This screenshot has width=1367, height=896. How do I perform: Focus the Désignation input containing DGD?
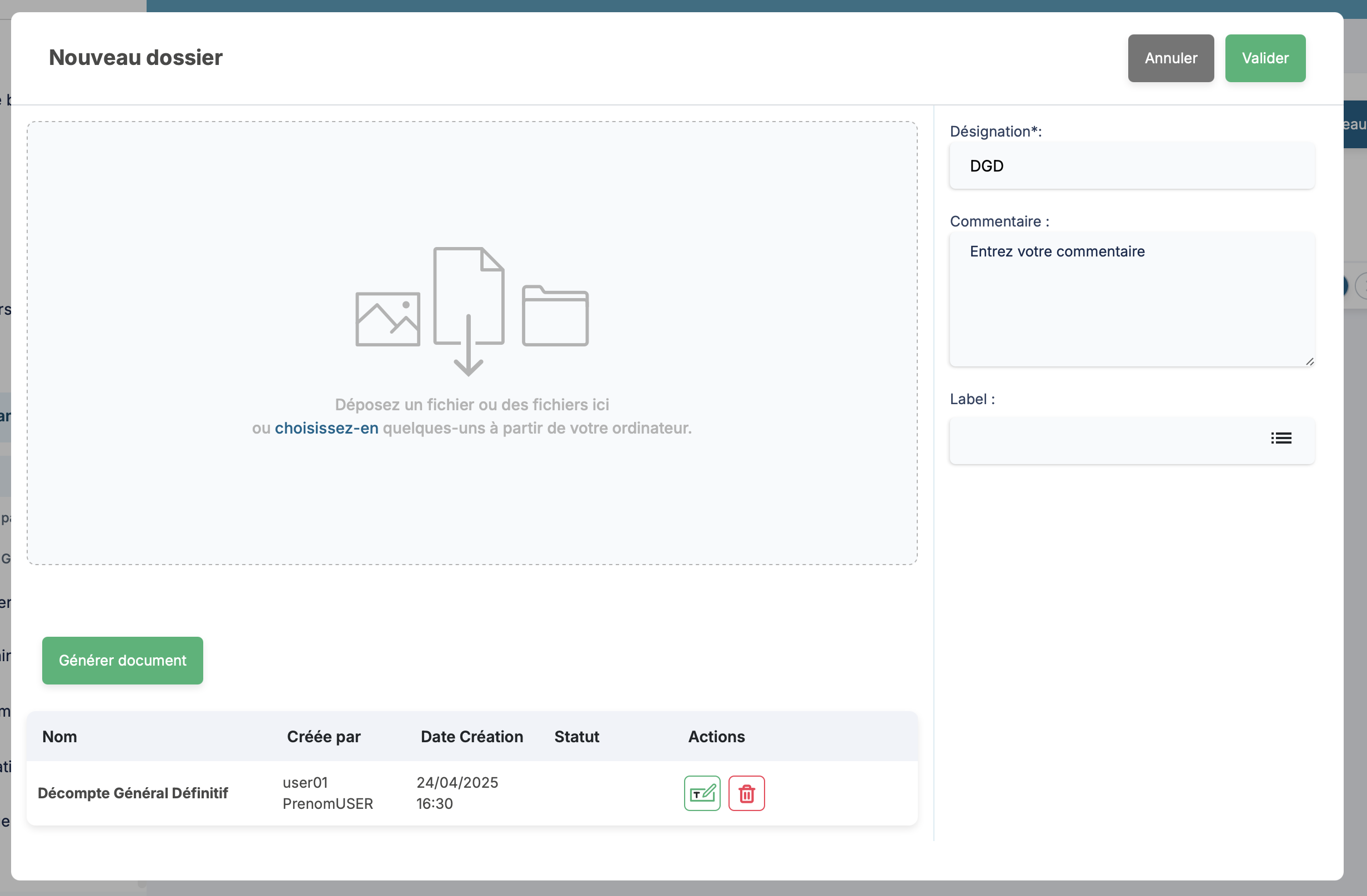pyautogui.click(x=1132, y=166)
